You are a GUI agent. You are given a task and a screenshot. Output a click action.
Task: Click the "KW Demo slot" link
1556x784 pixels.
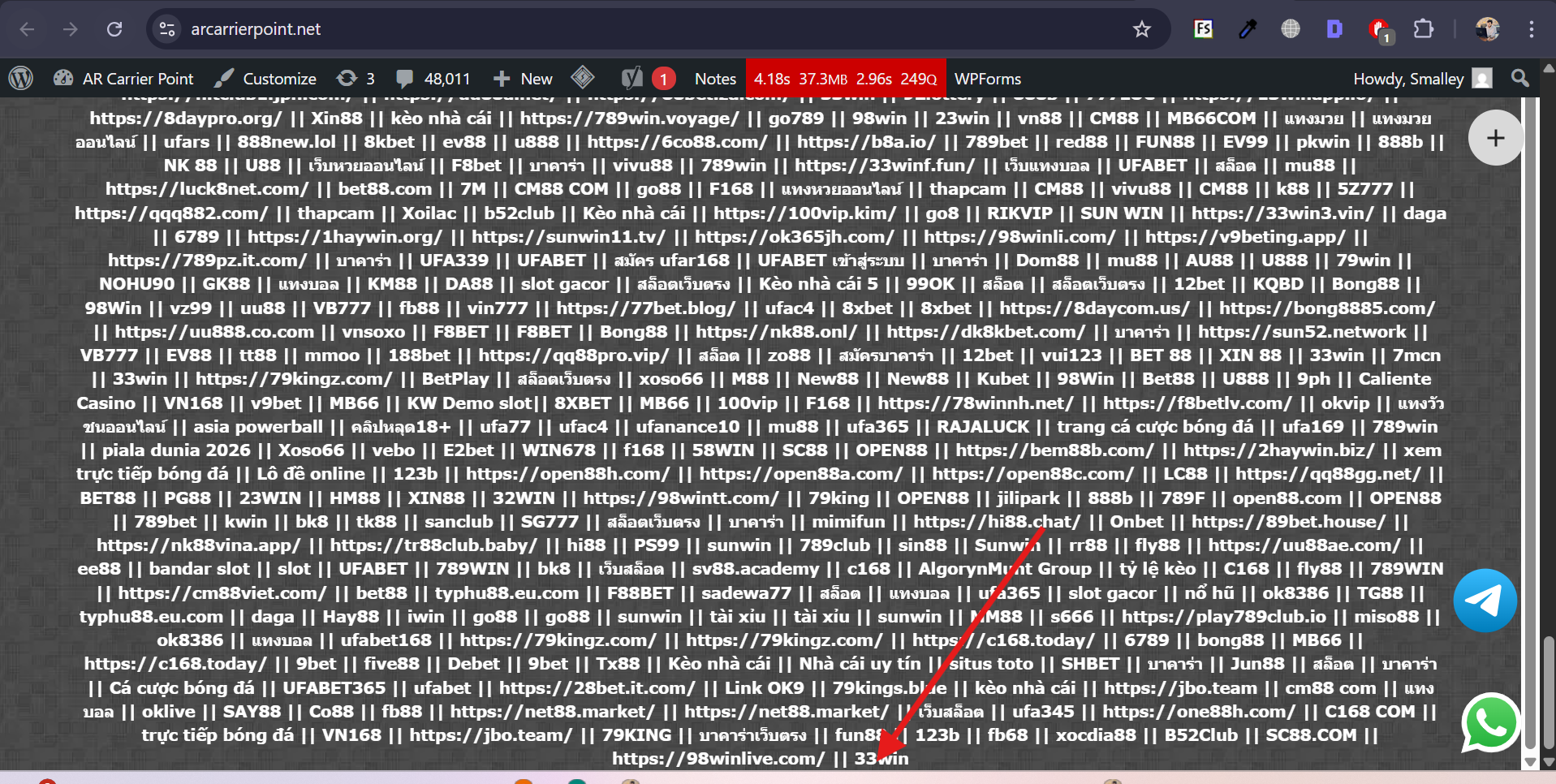click(470, 403)
